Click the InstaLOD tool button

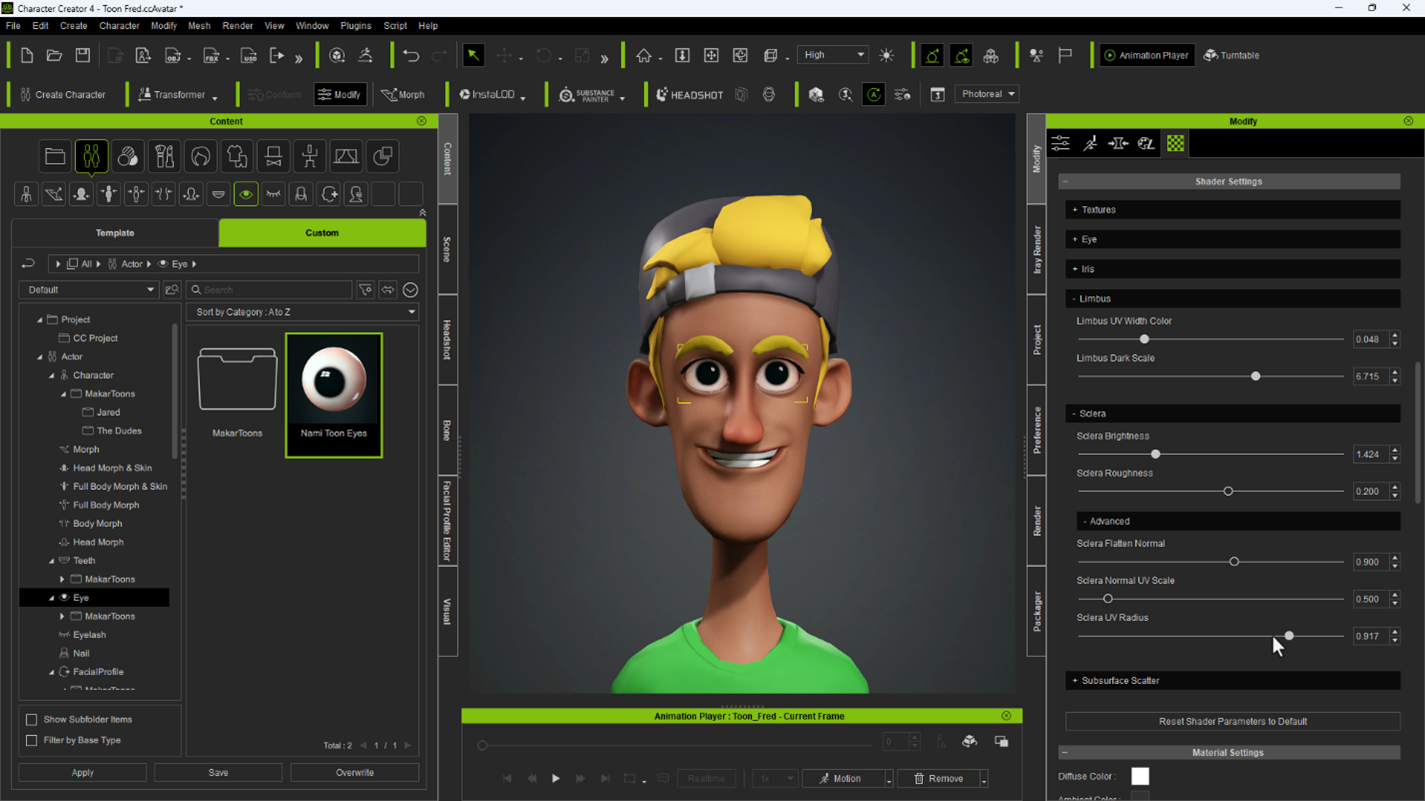487,95
